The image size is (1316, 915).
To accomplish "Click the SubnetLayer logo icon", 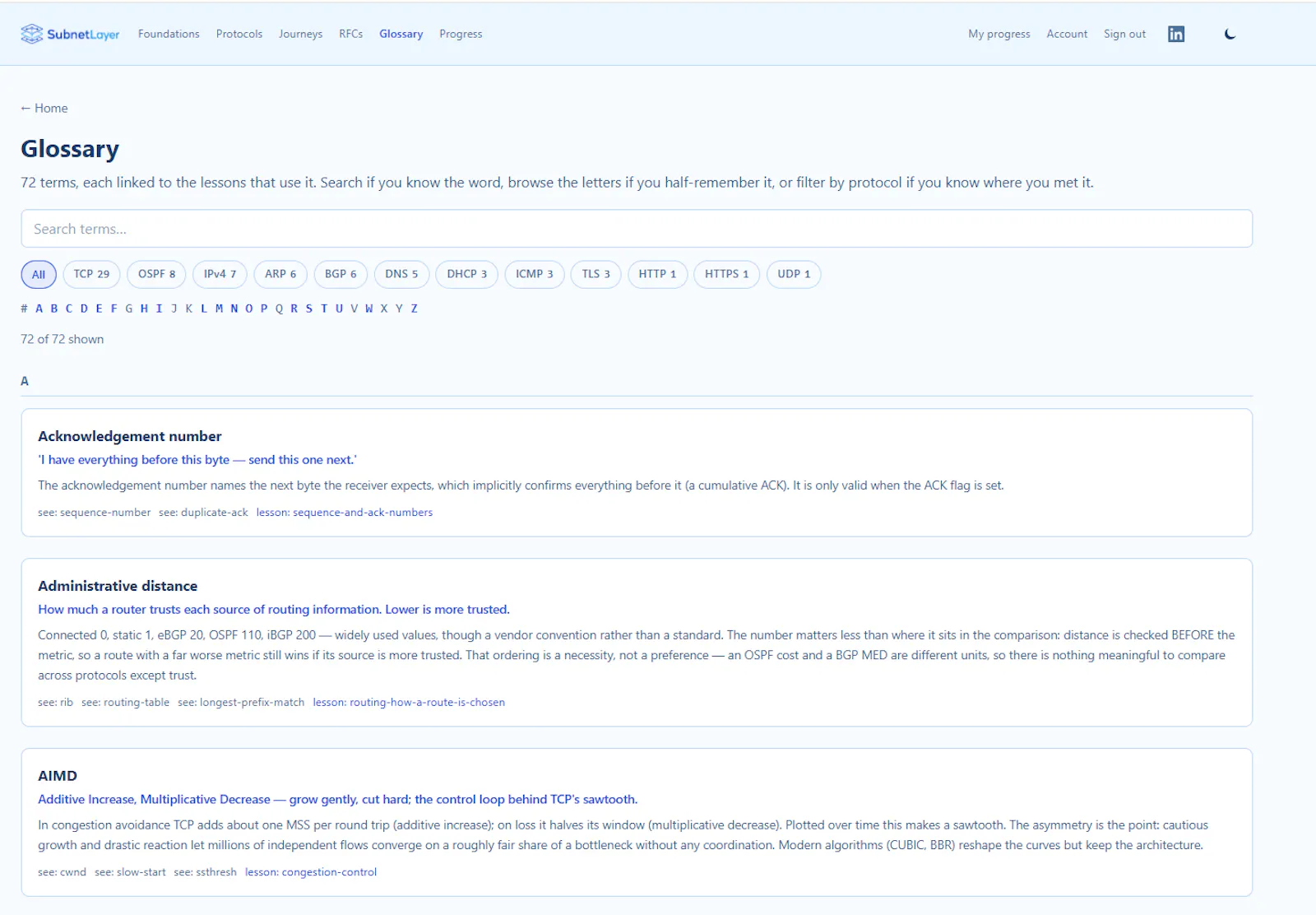I will coord(31,34).
